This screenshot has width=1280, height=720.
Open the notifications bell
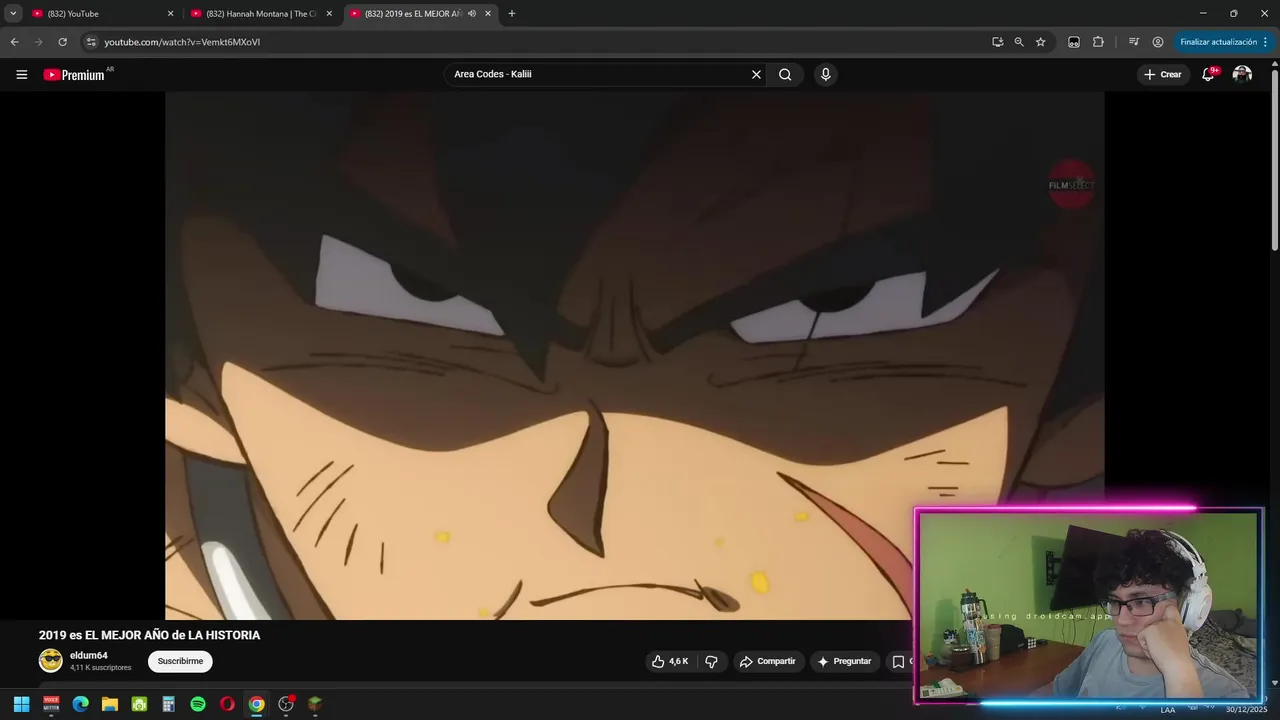(x=1208, y=74)
